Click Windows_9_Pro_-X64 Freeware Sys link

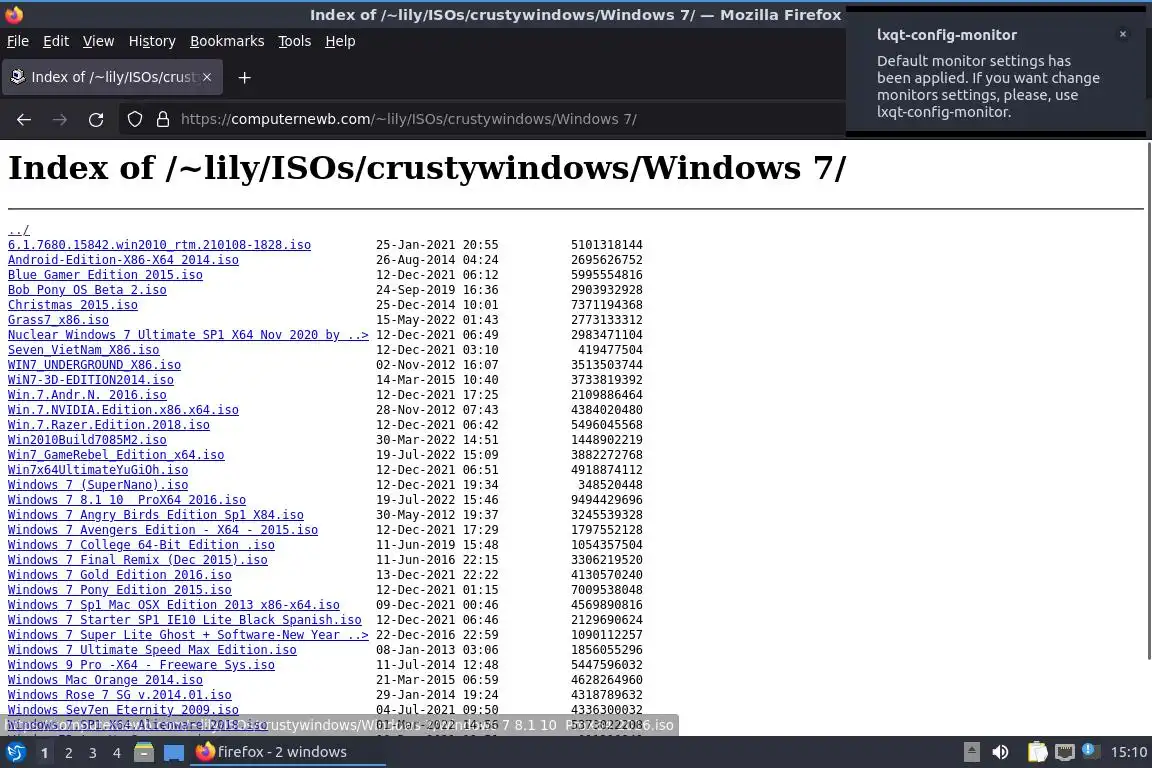click(141, 664)
